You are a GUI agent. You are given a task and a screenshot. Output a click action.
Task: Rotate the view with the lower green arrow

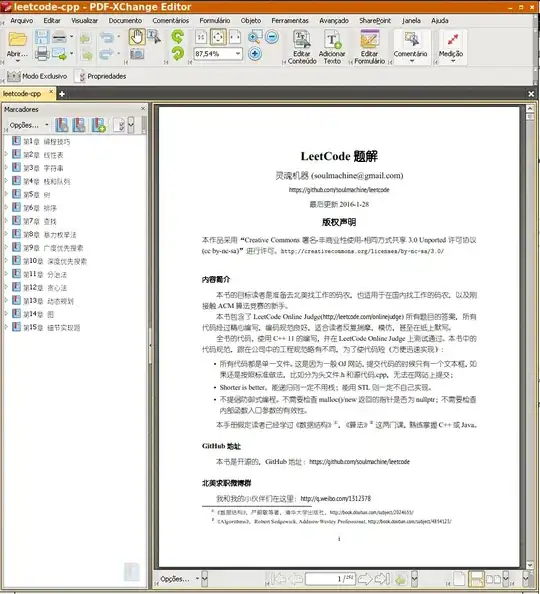(177, 54)
